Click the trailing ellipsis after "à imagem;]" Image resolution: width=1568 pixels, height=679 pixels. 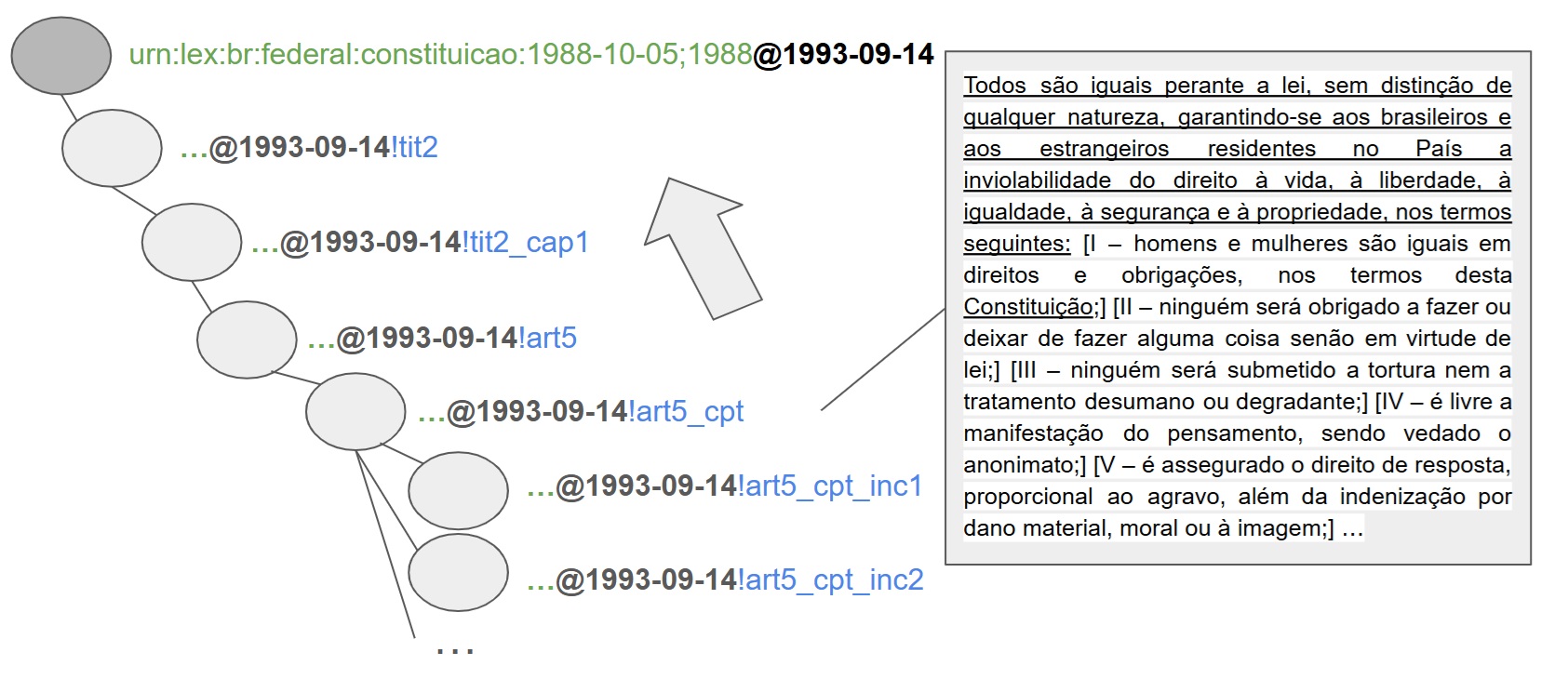1352,529
